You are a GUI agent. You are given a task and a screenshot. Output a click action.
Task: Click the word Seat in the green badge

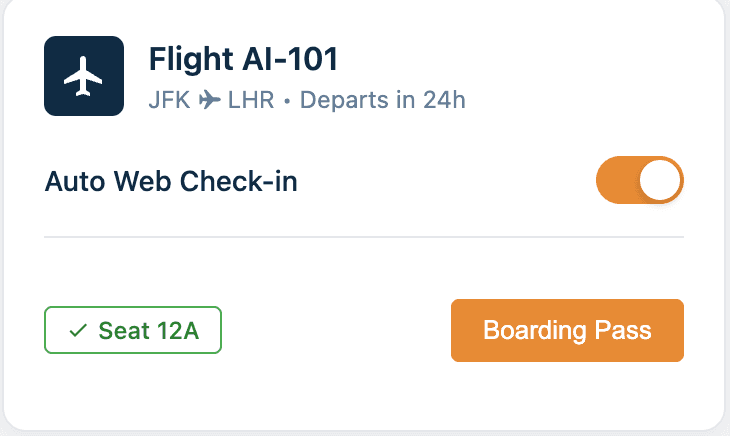[x=120, y=331]
